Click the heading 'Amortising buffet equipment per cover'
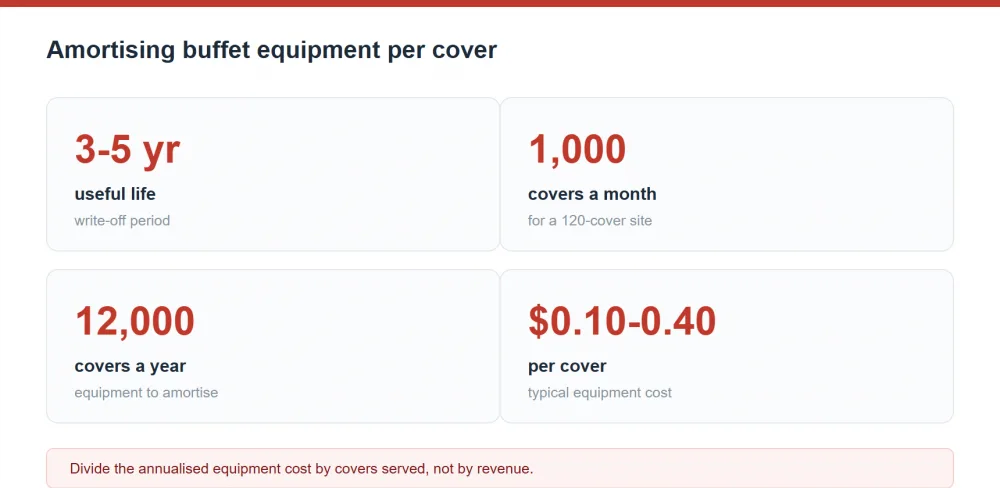 pos(271,50)
